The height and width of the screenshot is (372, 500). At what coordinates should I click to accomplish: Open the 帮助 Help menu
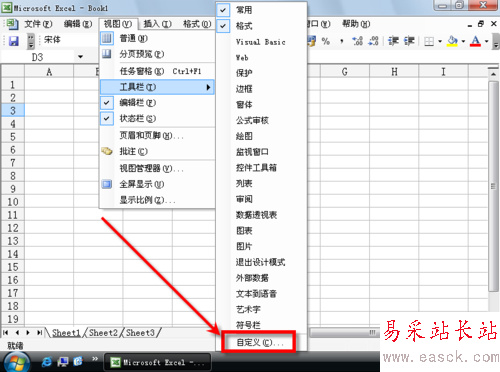(x=356, y=24)
